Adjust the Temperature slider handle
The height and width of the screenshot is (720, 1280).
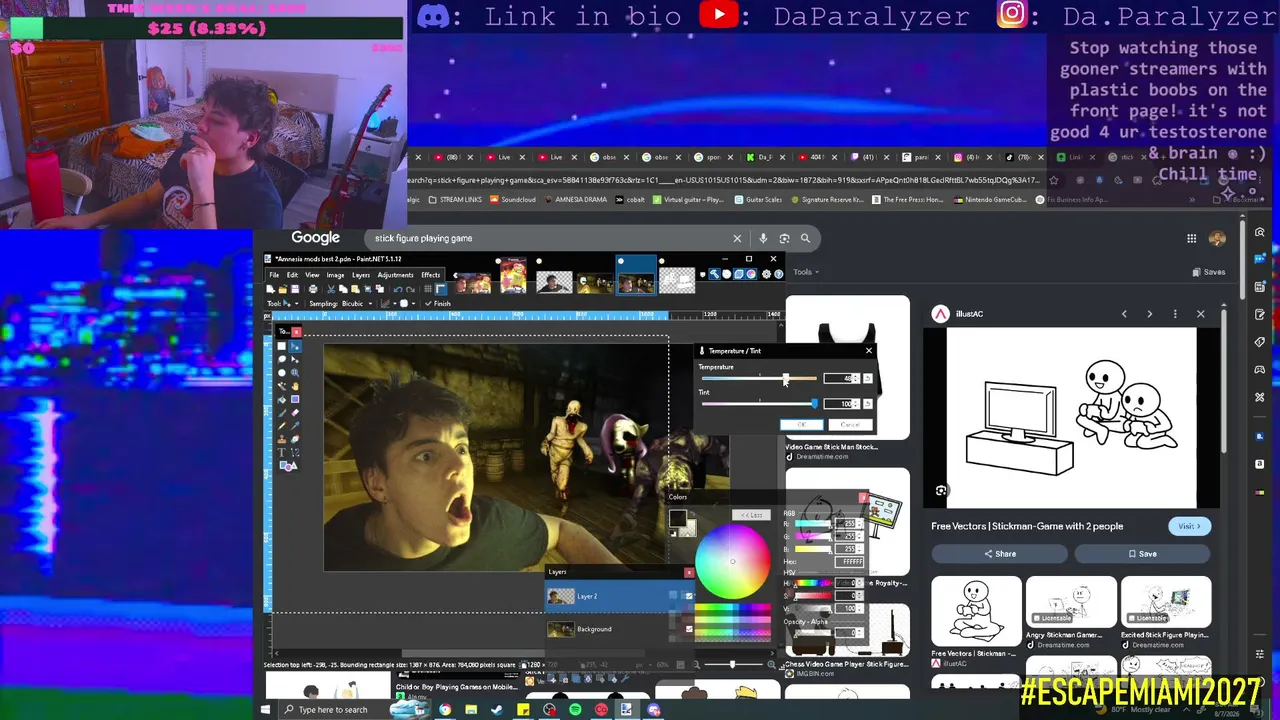[786, 378]
